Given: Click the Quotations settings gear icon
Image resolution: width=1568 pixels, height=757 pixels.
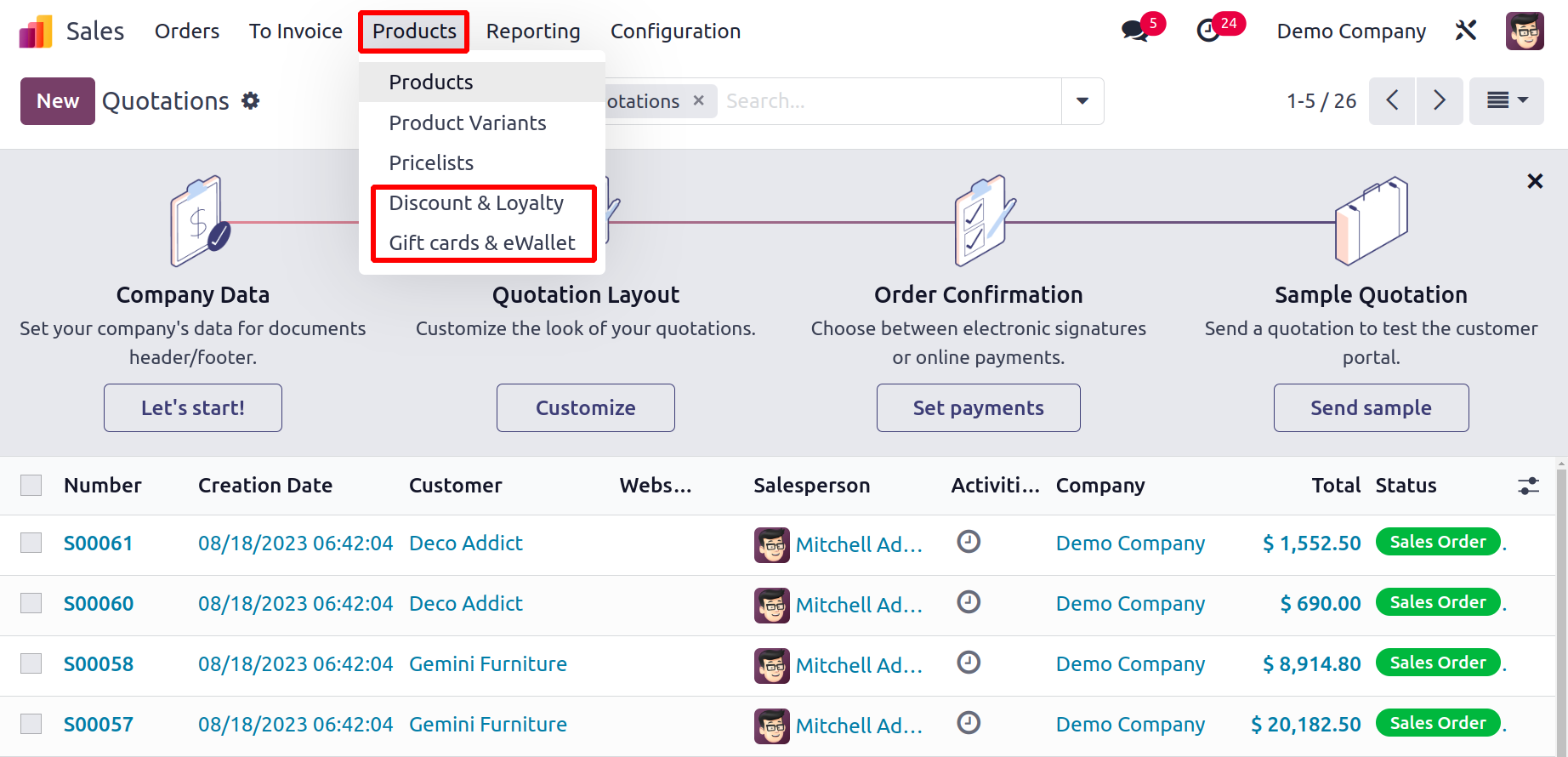Looking at the screenshot, I should pyautogui.click(x=250, y=101).
